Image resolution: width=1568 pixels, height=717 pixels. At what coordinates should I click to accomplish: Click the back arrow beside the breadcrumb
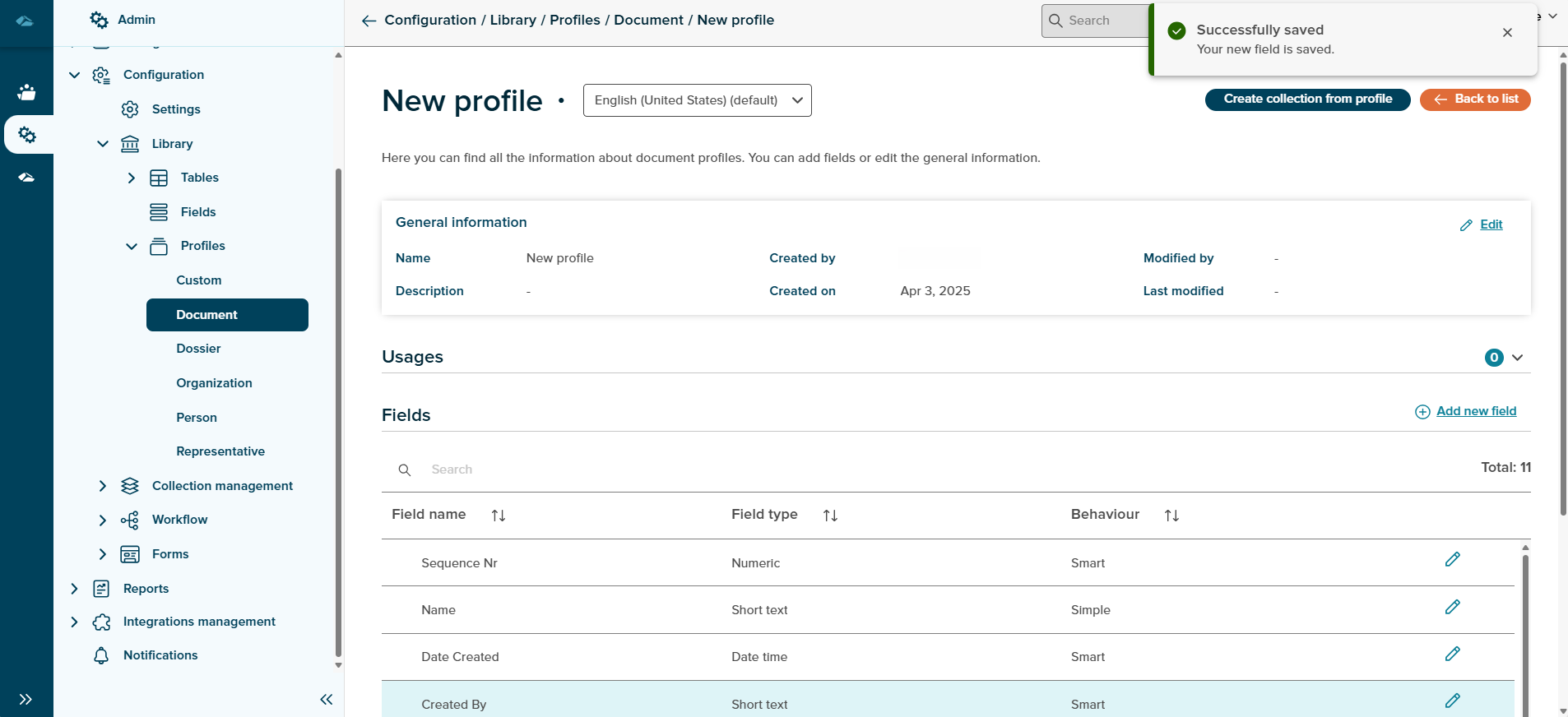tap(369, 21)
